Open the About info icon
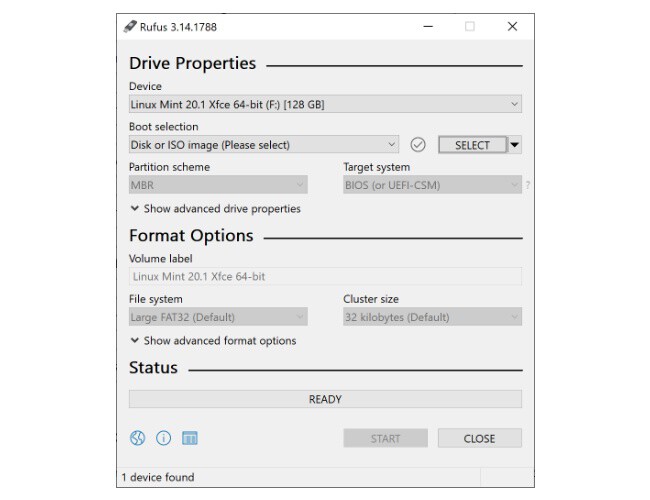 (163, 438)
